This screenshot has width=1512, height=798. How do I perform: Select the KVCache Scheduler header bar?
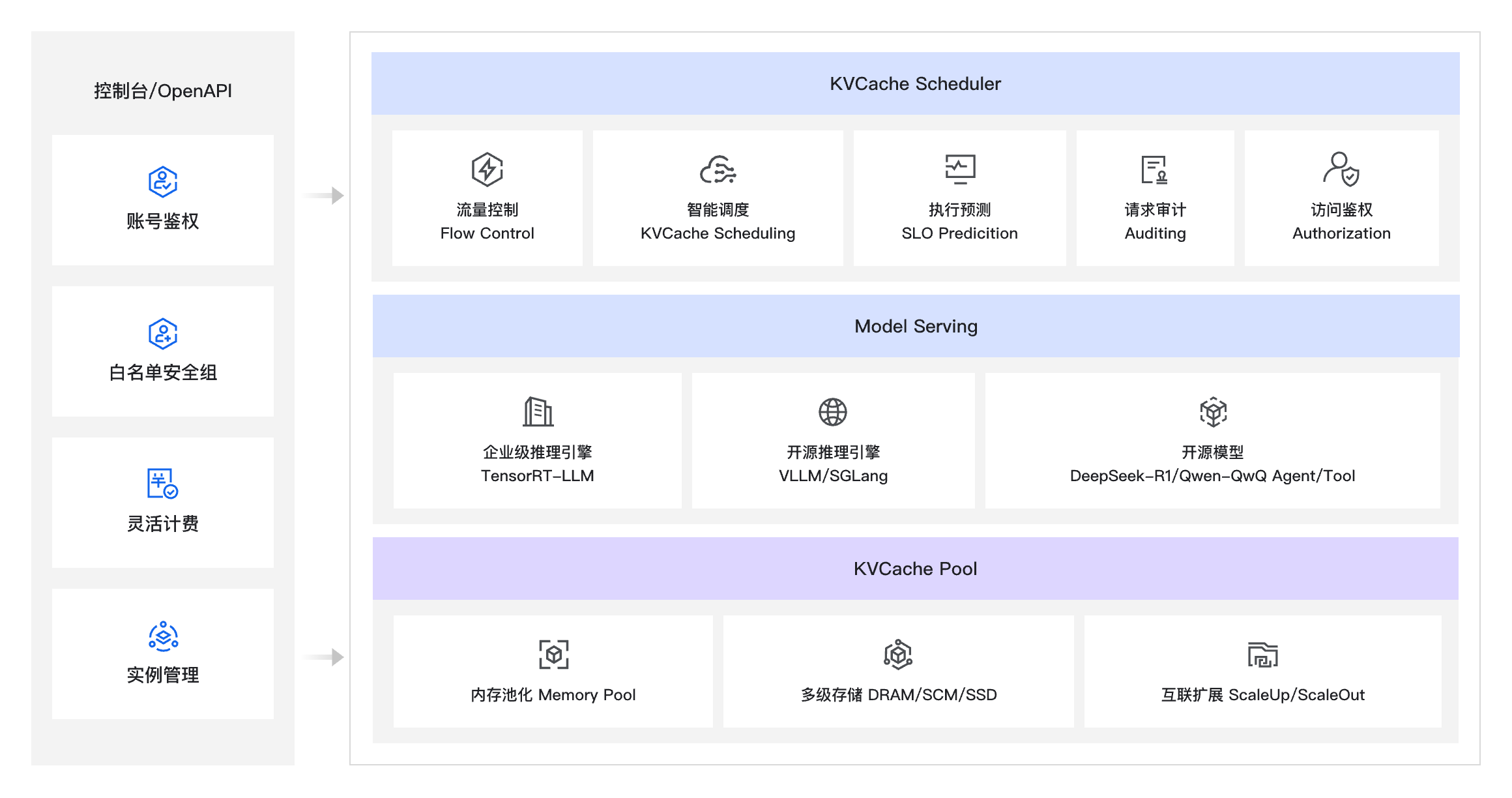pos(915,83)
